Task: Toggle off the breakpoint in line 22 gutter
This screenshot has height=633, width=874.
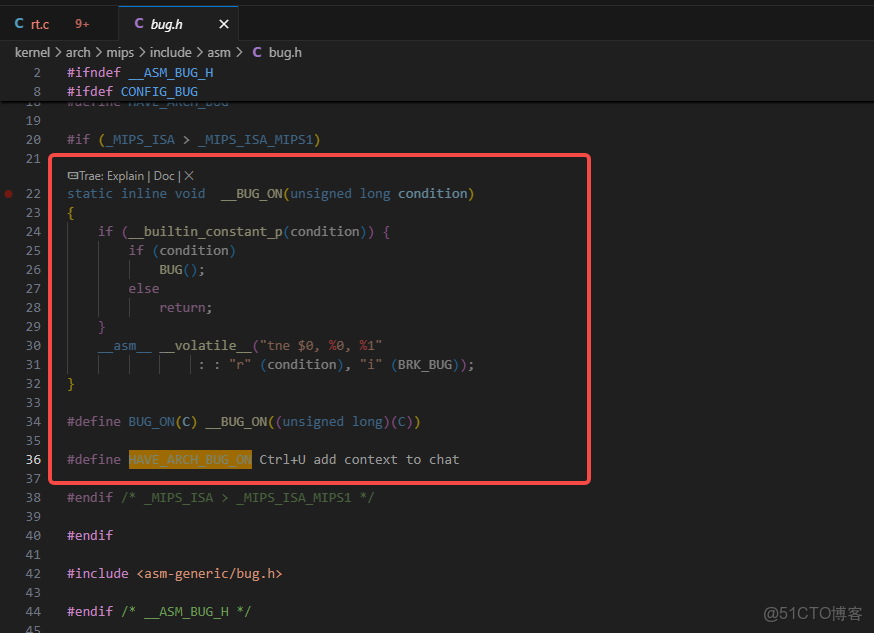Action: pyautogui.click(x=9, y=193)
